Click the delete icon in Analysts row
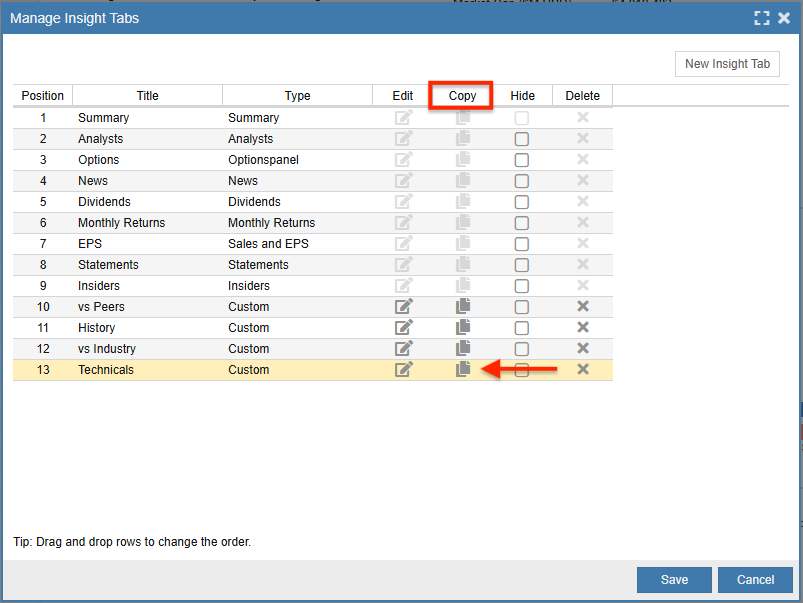This screenshot has width=803, height=603. [x=583, y=138]
